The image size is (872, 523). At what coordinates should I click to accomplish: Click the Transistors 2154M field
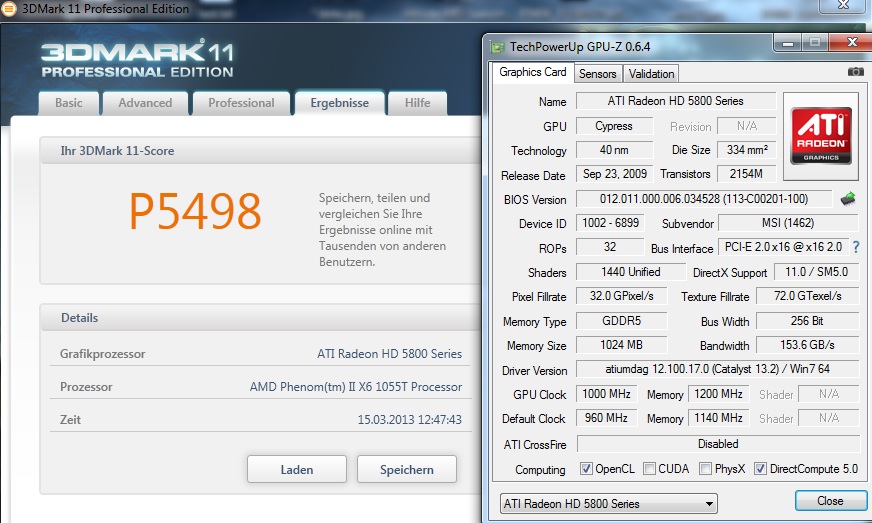click(x=746, y=174)
